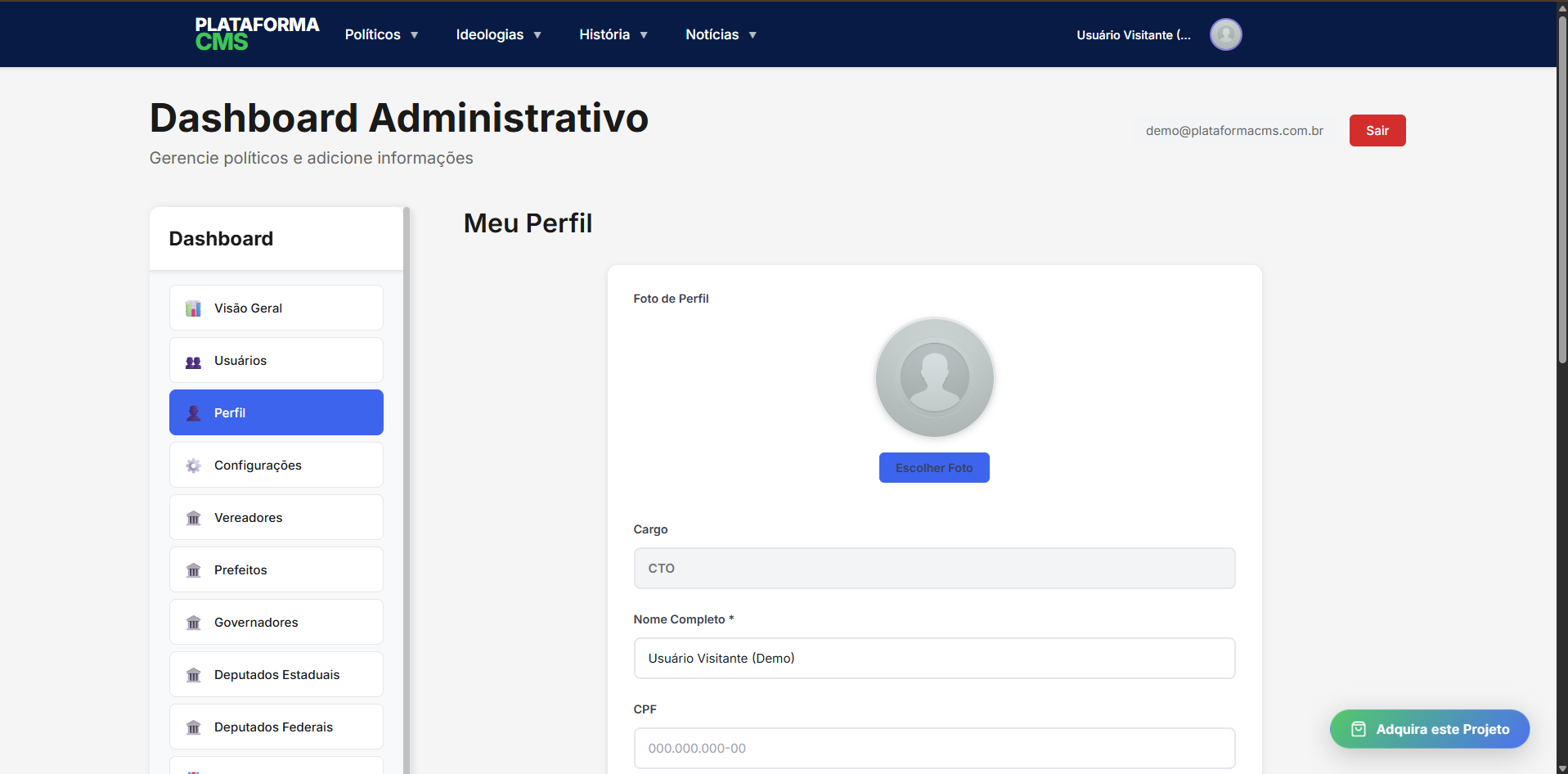Click the sidebar panel scrollbar
Image resolution: width=1568 pixels, height=774 pixels.
tap(407, 491)
